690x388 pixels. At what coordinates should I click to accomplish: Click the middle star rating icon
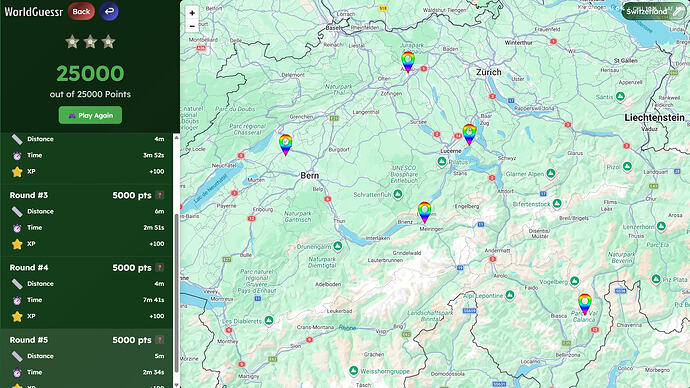tap(90, 42)
